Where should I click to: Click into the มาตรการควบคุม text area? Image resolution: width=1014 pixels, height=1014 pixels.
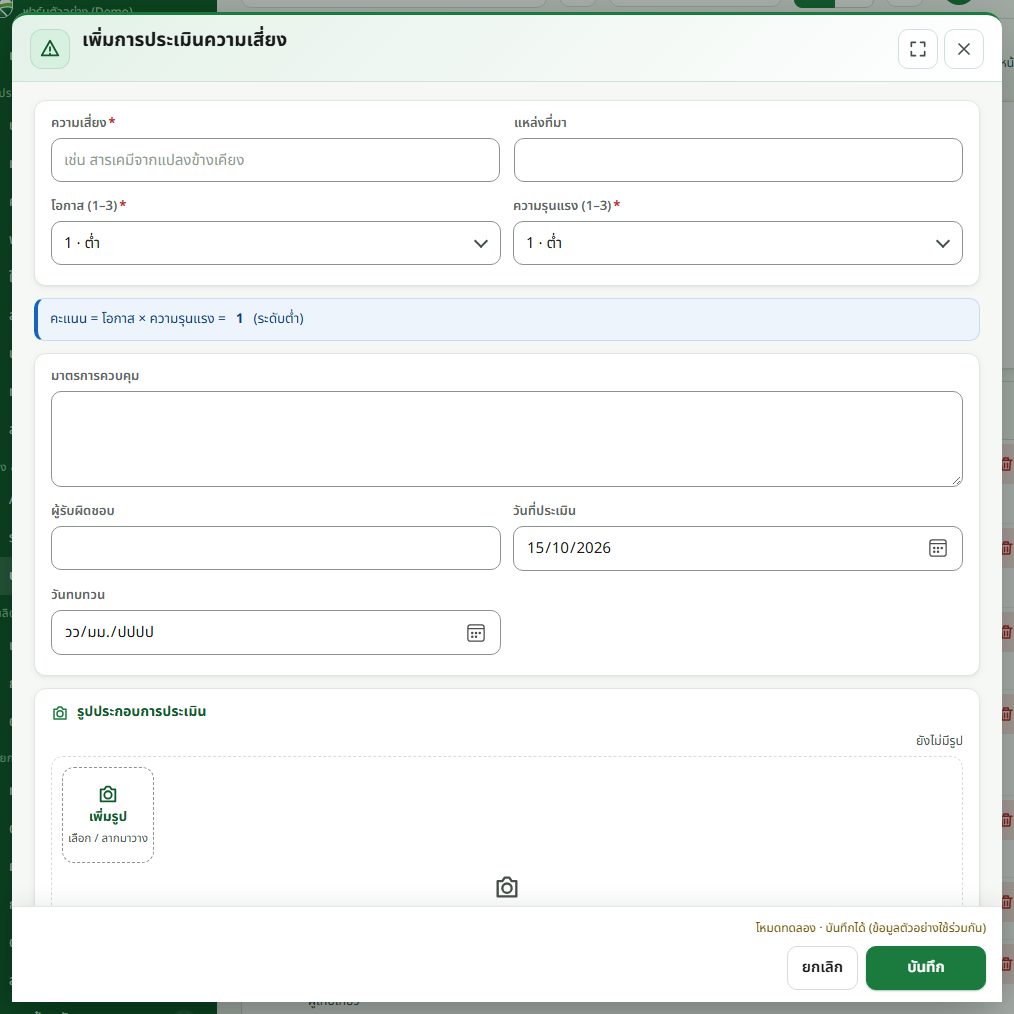point(507,439)
